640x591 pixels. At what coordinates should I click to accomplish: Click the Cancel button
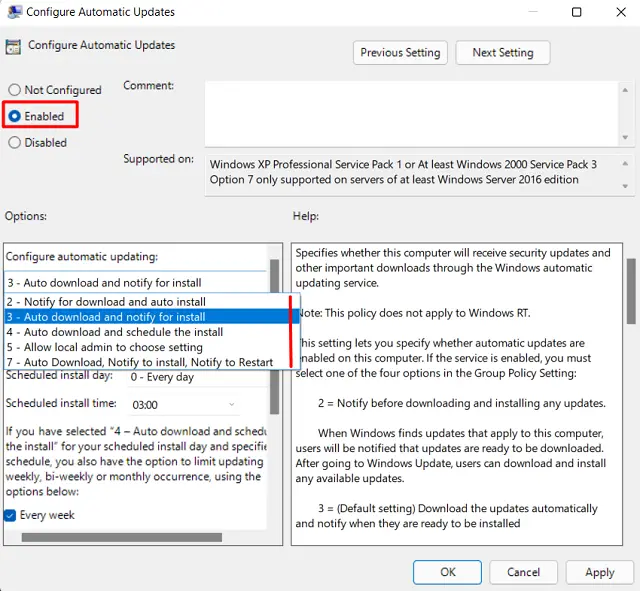(524, 572)
